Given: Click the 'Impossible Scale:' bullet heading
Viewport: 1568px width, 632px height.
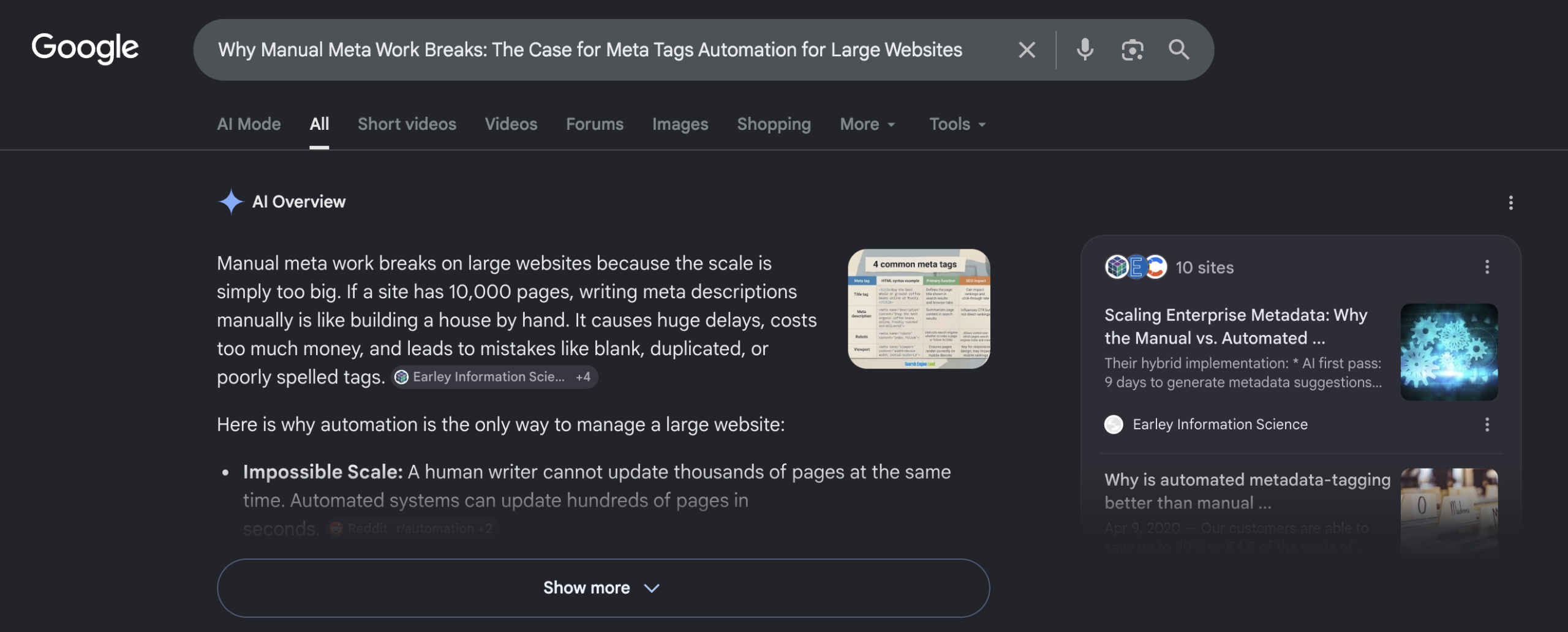Looking at the screenshot, I should pos(323,472).
